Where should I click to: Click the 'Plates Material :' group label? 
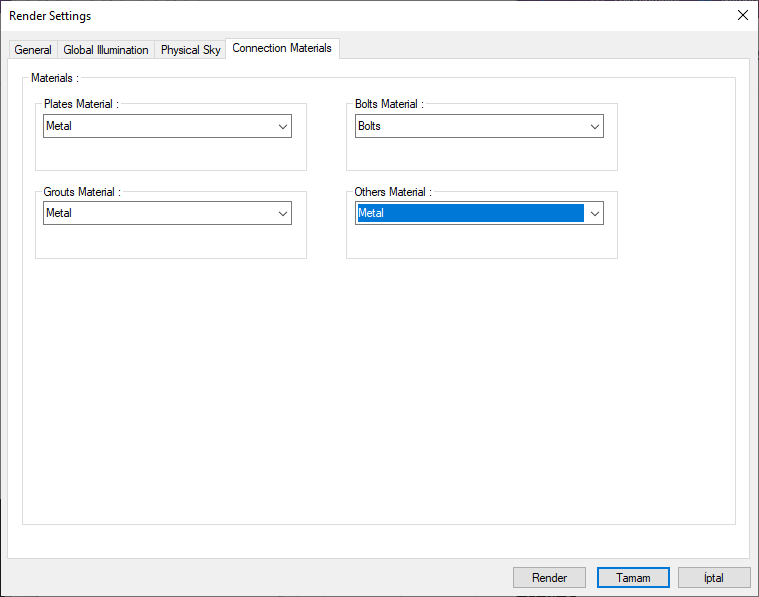tap(81, 104)
